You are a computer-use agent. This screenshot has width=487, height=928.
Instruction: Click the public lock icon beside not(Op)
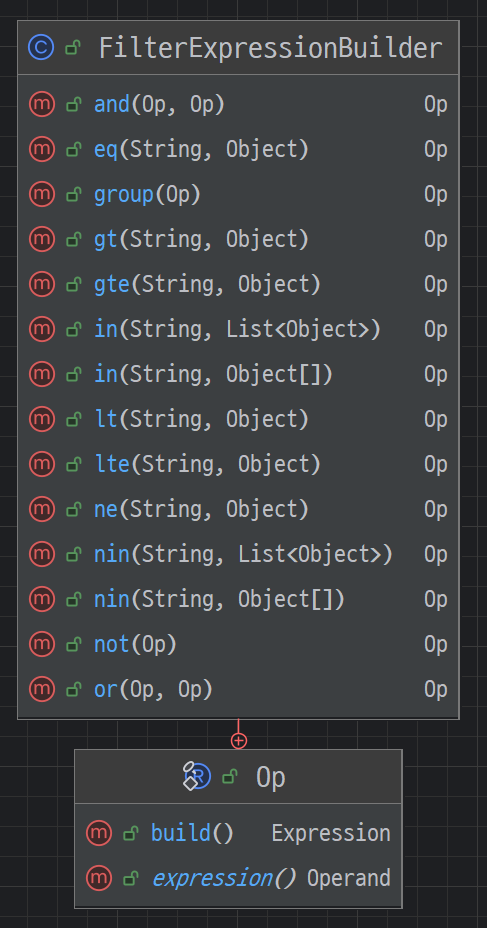click(73, 644)
